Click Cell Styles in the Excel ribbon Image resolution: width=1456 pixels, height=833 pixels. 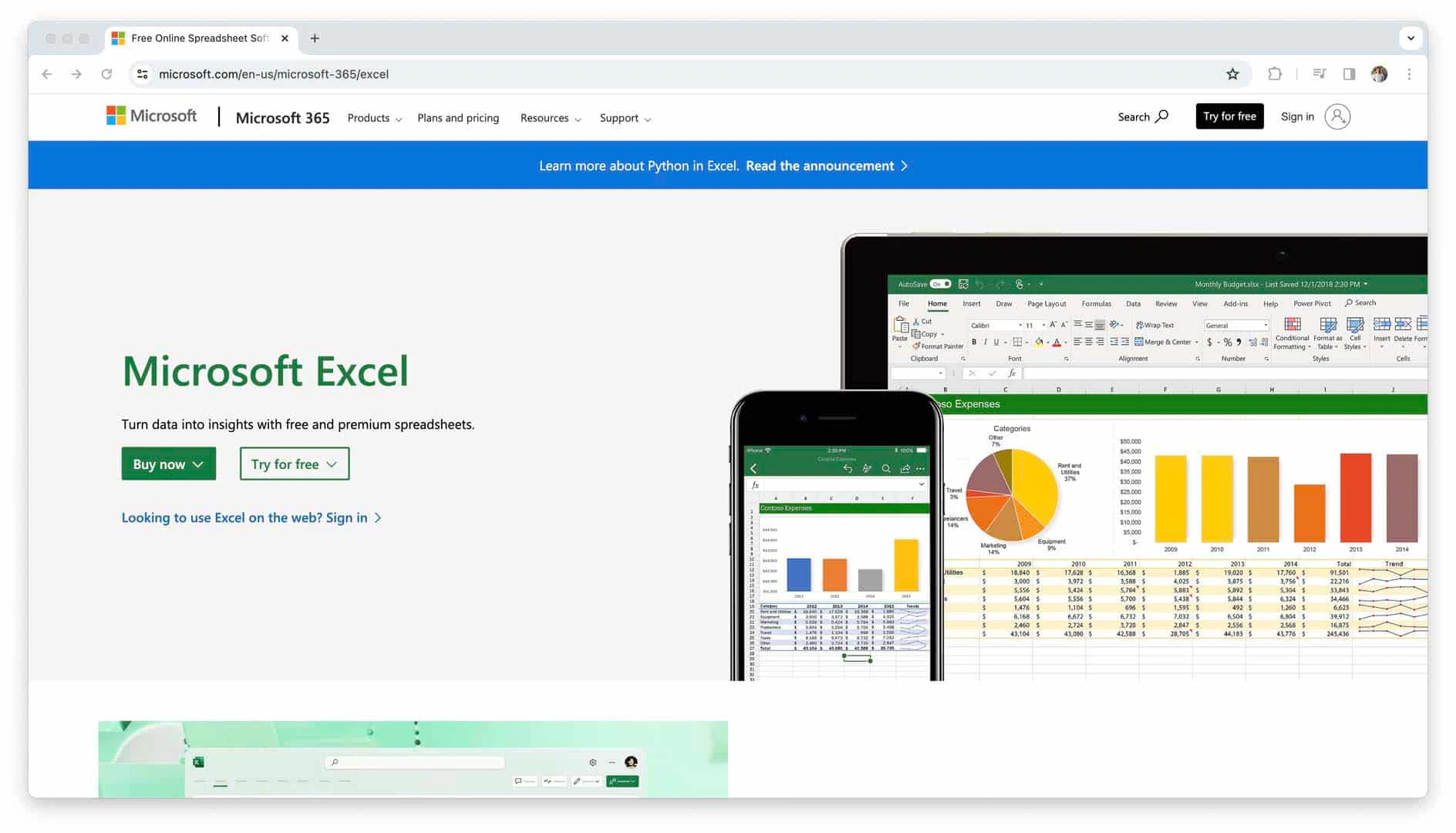tap(1355, 333)
